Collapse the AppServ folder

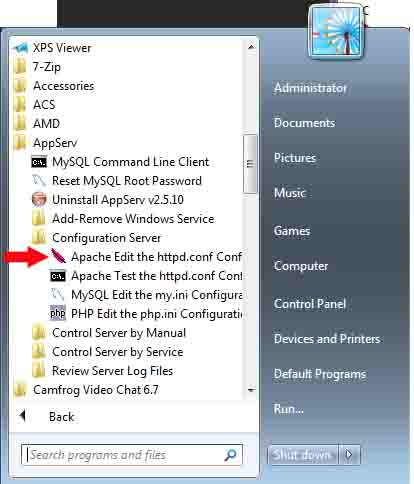pyautogui.click(x=46, y=143)
